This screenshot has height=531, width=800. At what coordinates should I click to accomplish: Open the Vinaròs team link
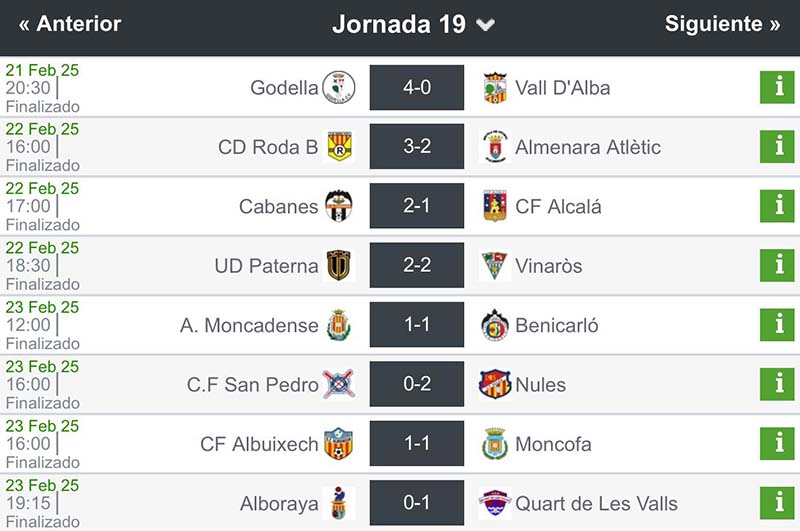click(x=548, y=265)
